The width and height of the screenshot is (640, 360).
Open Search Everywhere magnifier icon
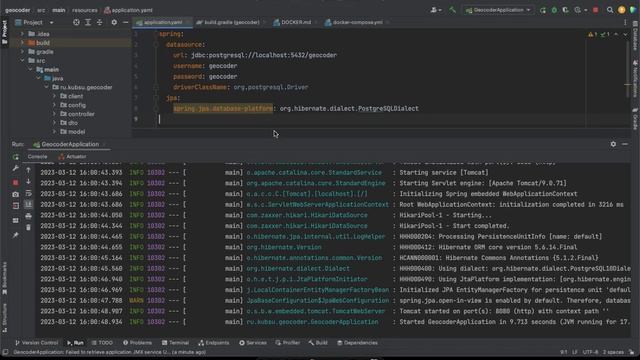610,10
